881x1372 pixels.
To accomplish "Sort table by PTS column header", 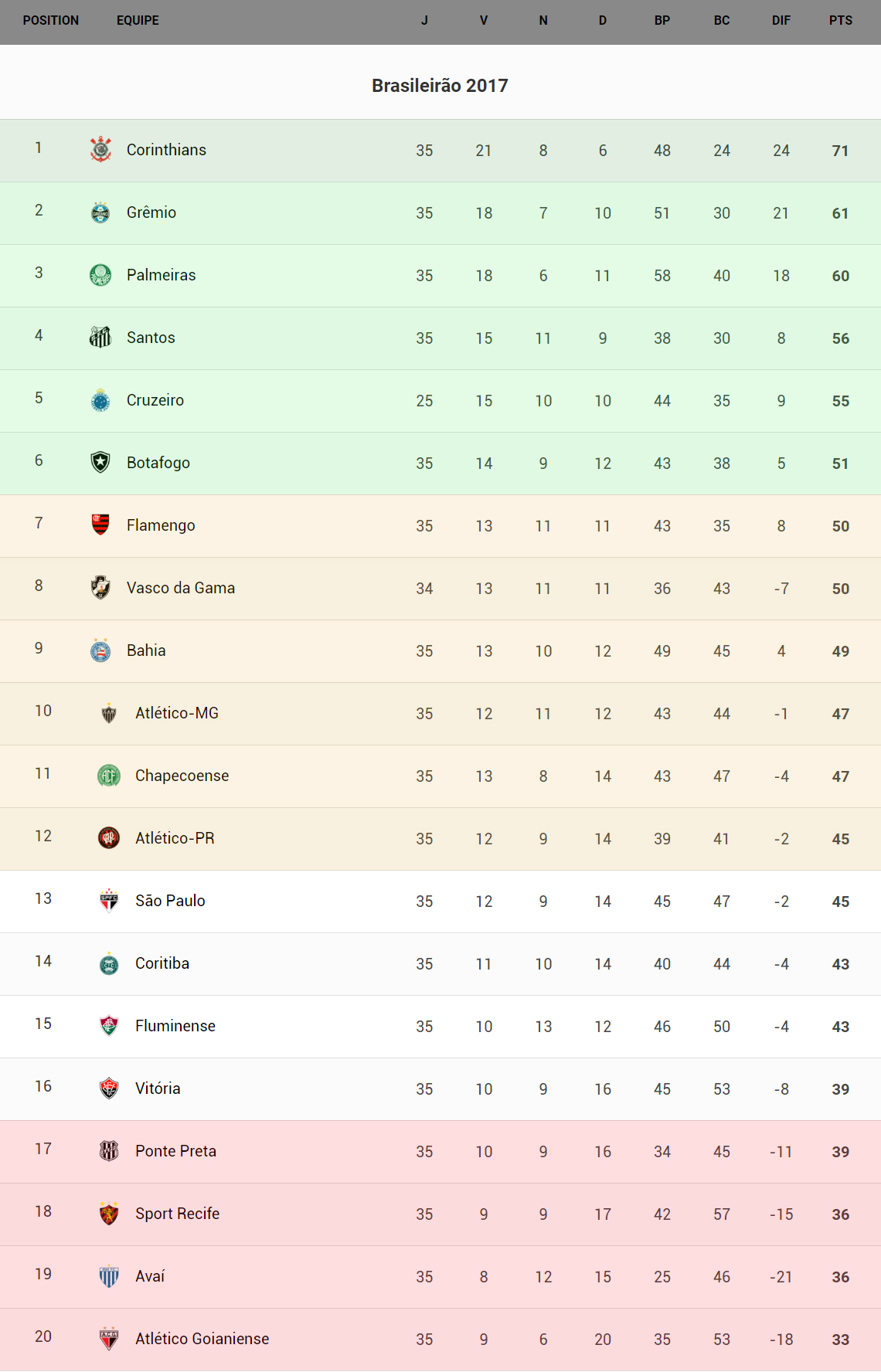I will [x=841, y=21].
